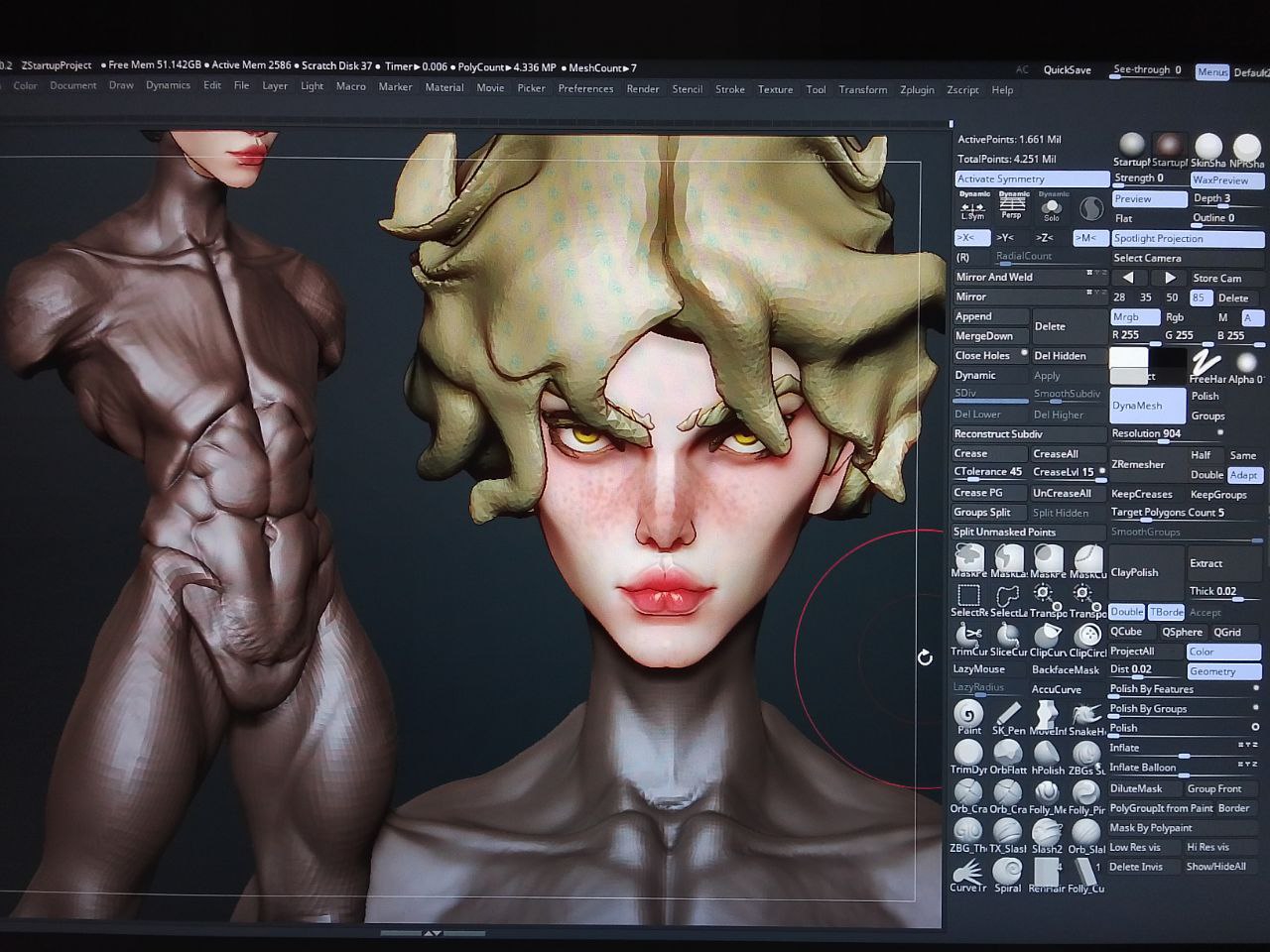Select the hPolish brush

point(1047,753)
